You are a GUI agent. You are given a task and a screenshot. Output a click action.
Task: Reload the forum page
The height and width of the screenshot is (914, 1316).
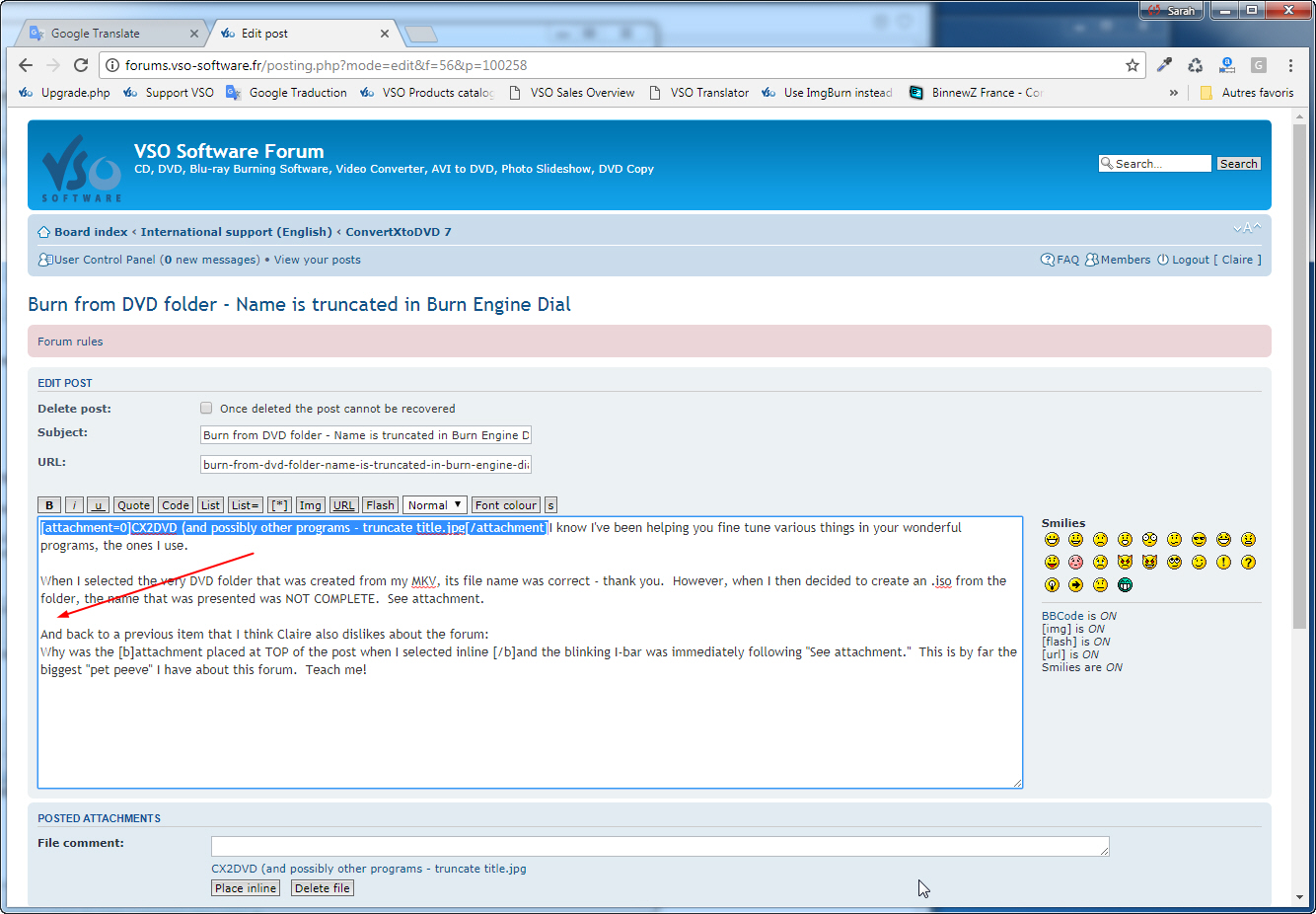click(81, 65)
